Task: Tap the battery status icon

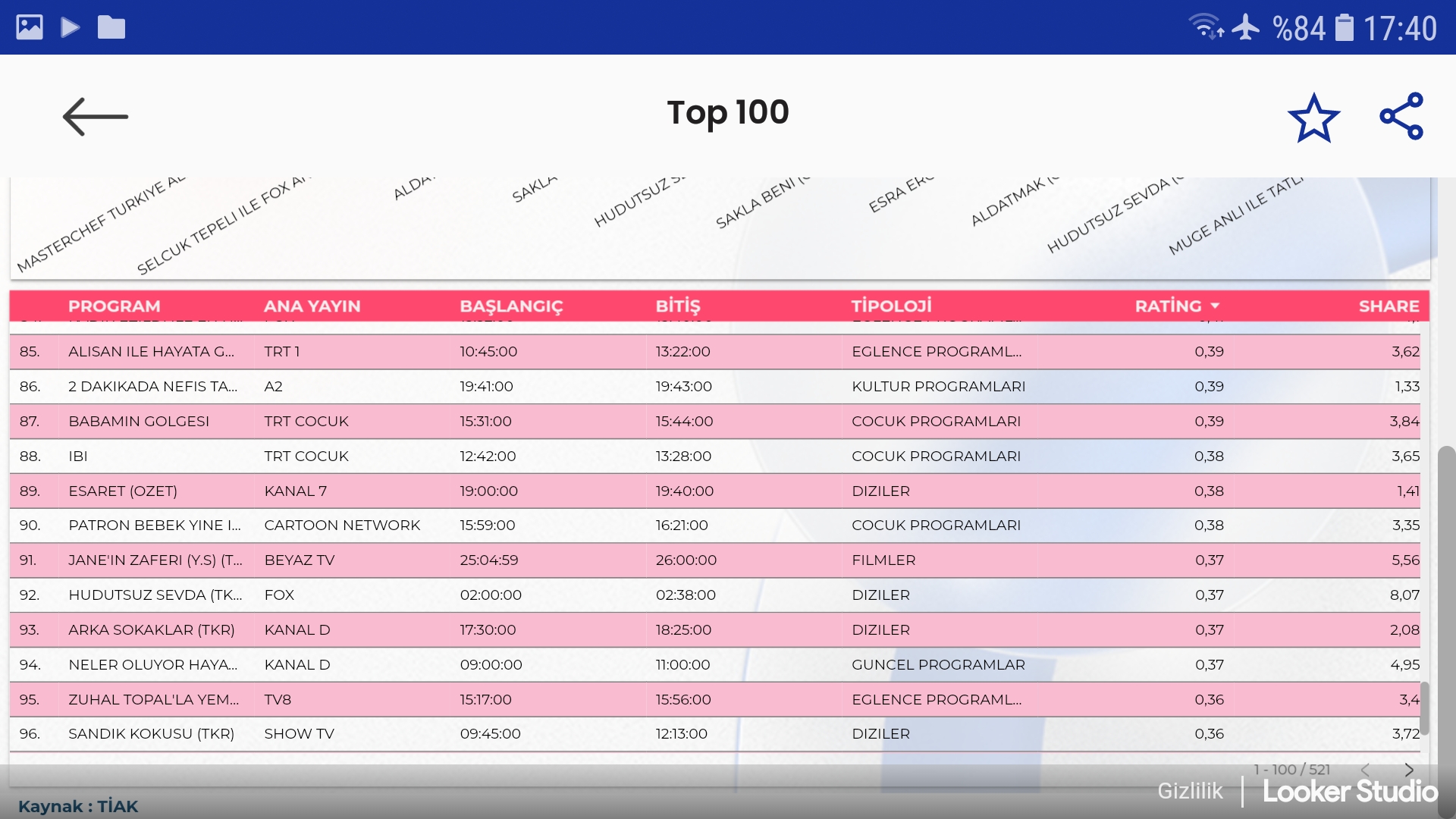Action: 1344,28
